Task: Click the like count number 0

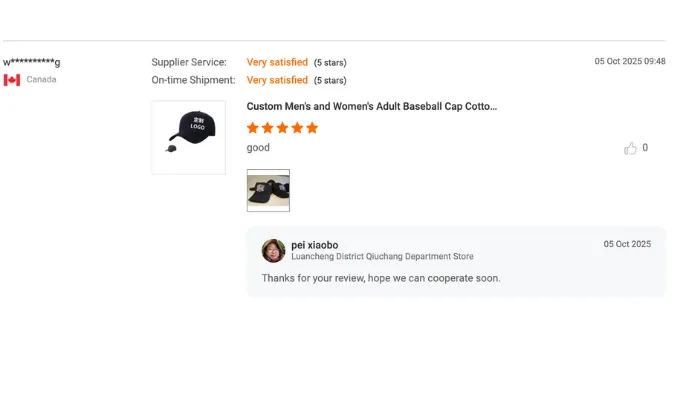Action: 645,148
